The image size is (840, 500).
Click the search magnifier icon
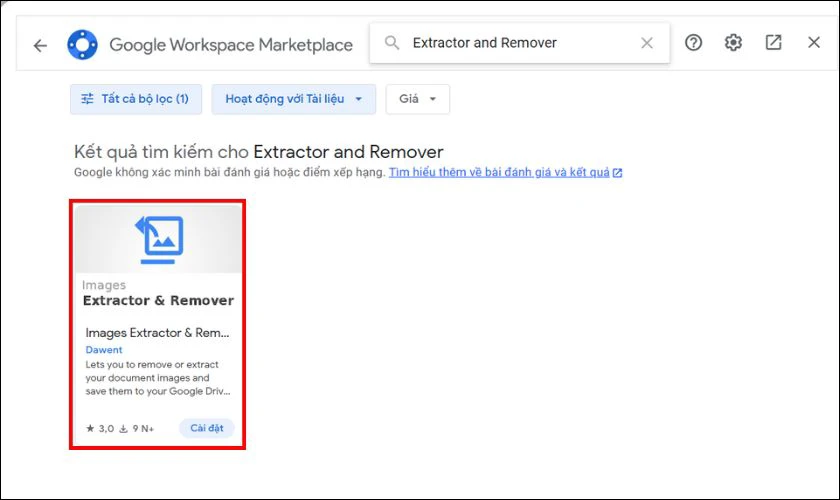coord(392,43)
